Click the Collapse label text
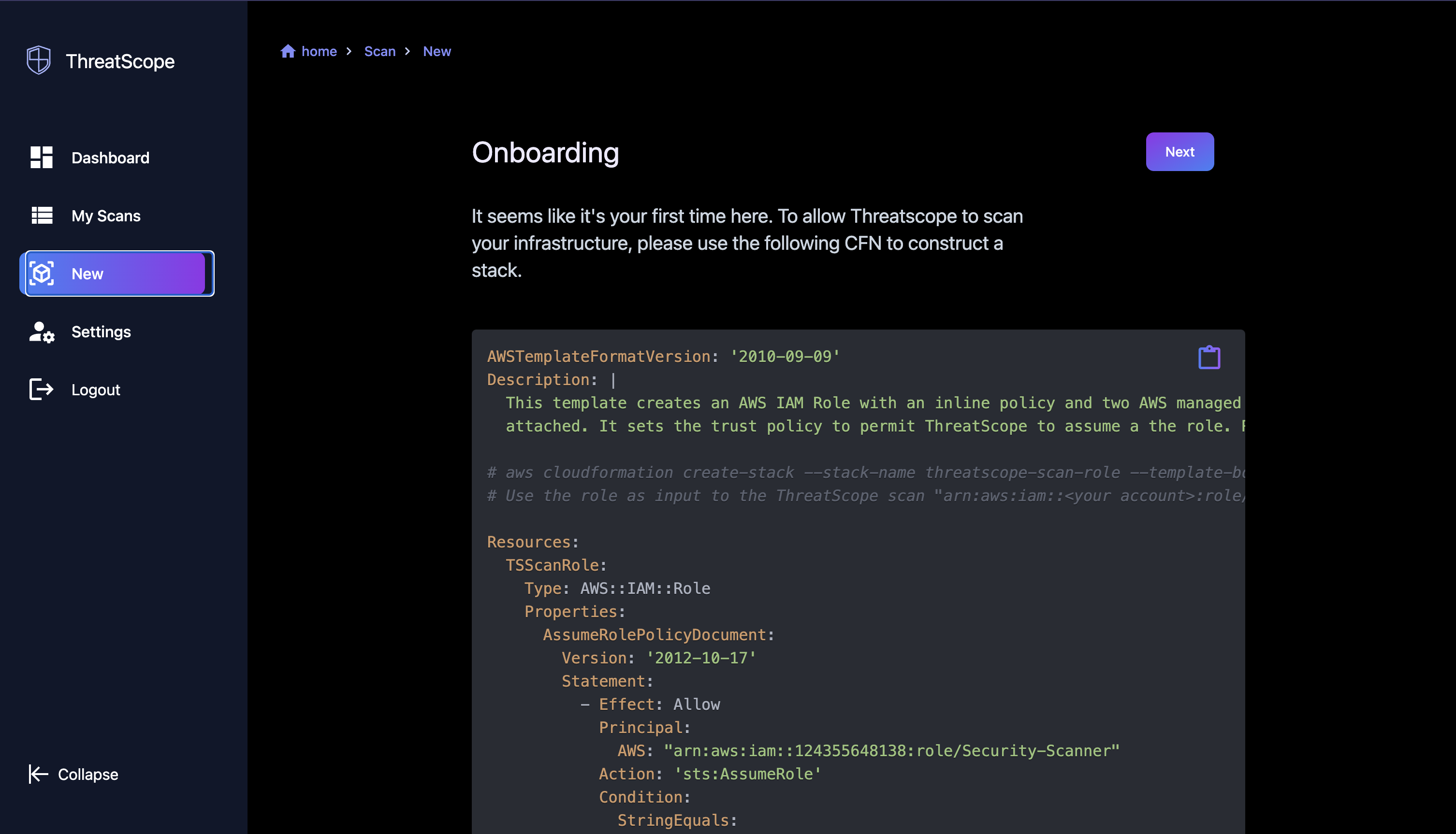The width and height of the screenshot is (1456, 834). (x=88, y=775)
